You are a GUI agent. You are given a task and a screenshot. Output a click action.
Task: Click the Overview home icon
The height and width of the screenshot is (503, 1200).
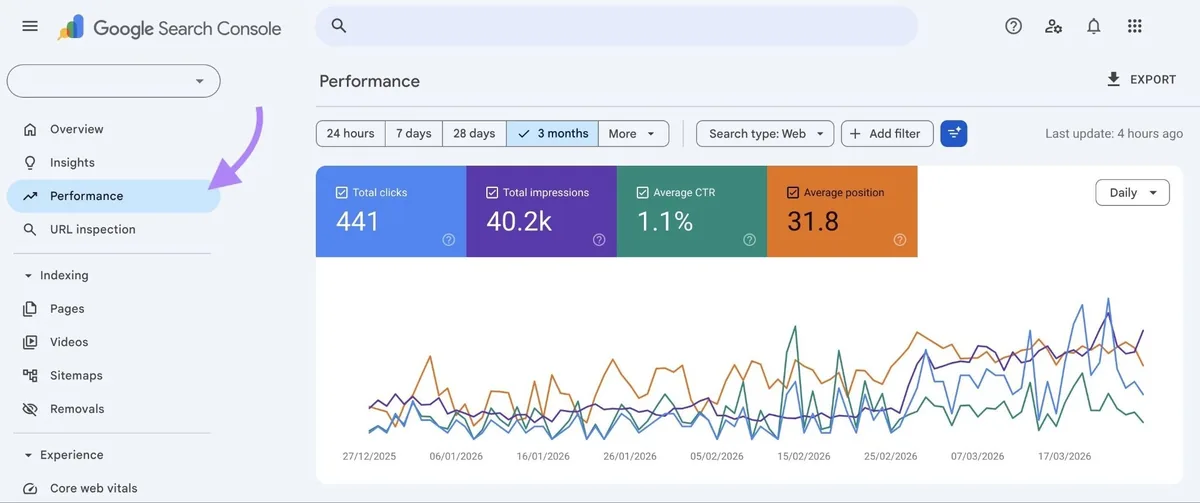pyautogui.click(x=30, y=129)
